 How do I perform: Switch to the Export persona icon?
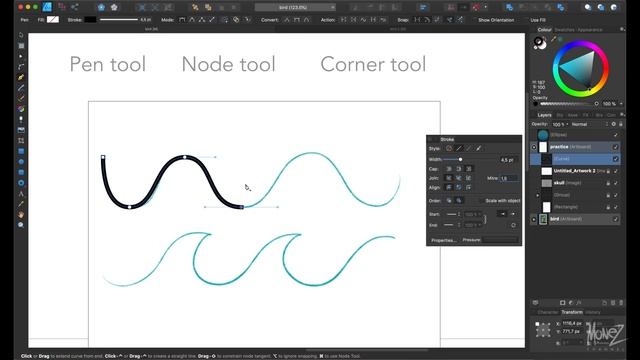point(75,7)
